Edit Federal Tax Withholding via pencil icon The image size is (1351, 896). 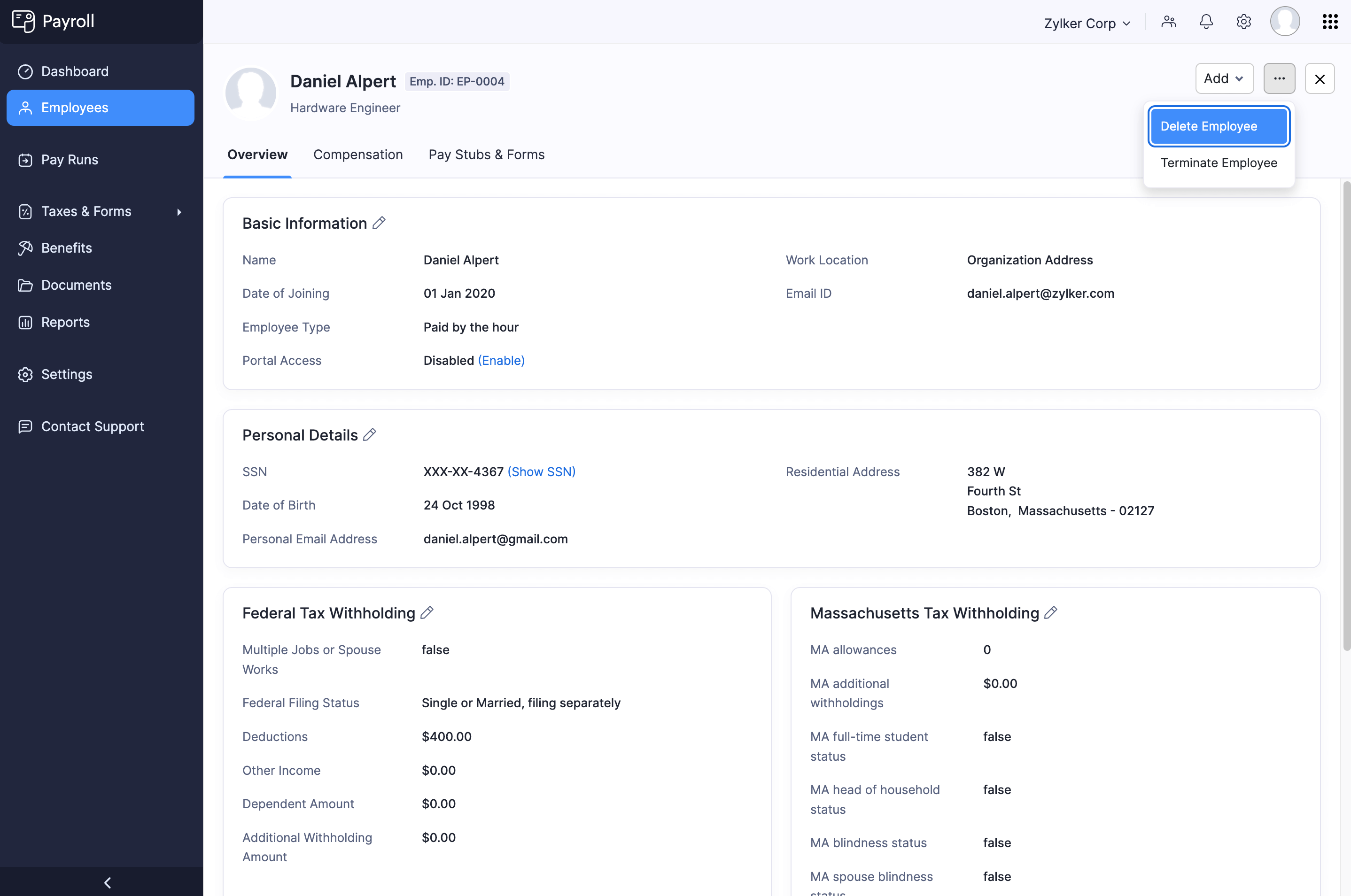(x=427, y=612)
